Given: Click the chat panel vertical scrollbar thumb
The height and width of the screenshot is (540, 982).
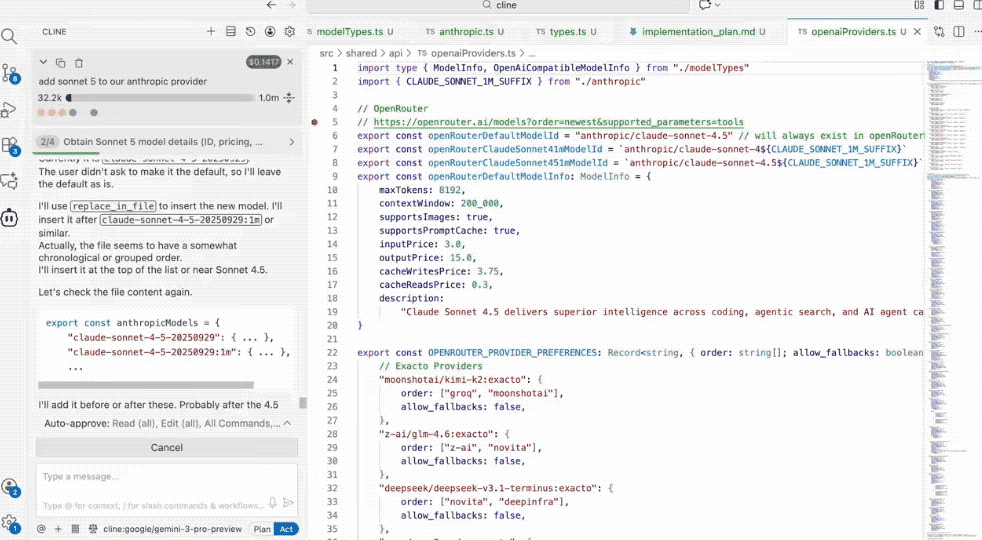Looking at the screenshot, I should coord(303,403).
